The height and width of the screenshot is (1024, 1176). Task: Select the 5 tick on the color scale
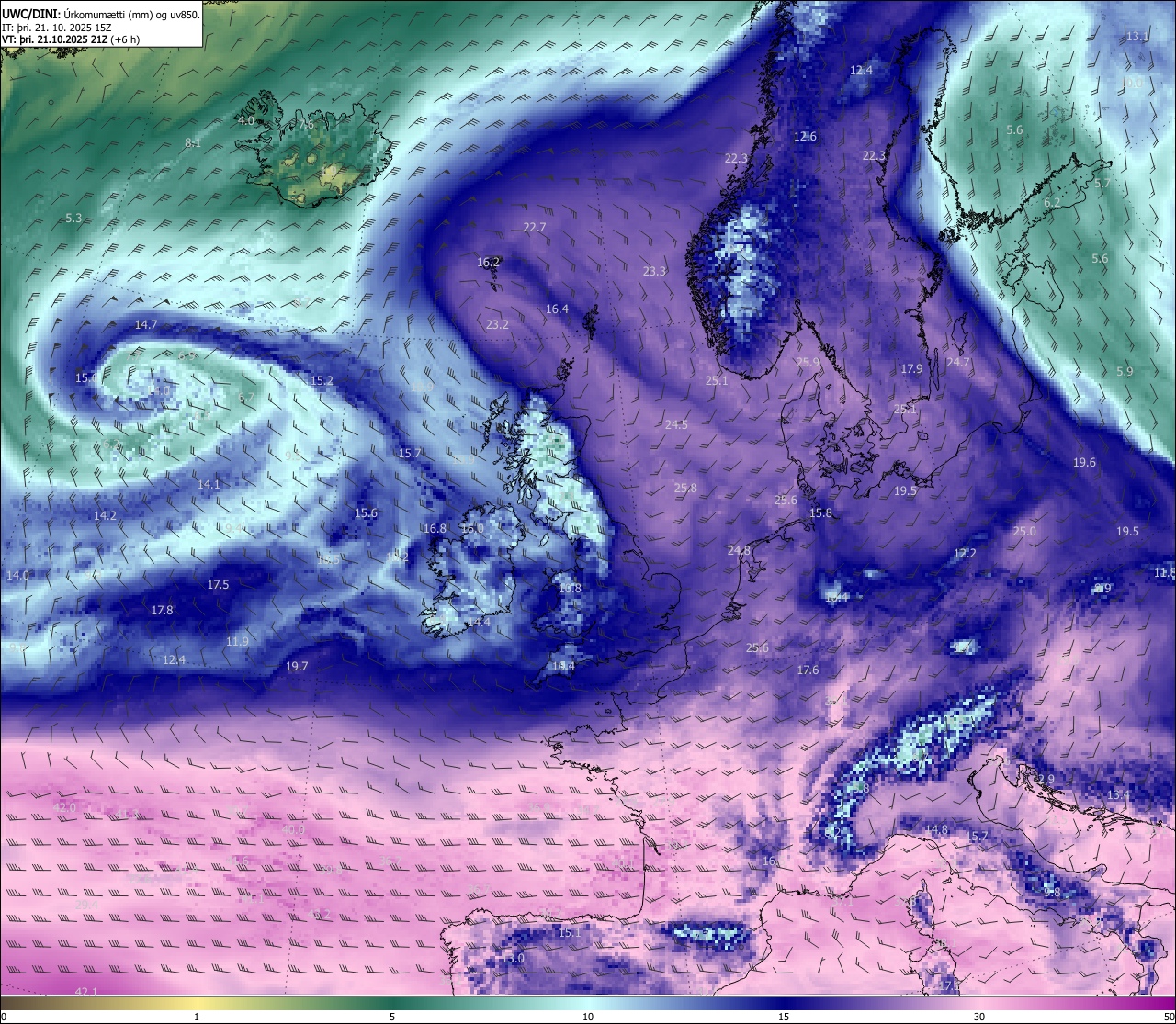coord(392,1017)
